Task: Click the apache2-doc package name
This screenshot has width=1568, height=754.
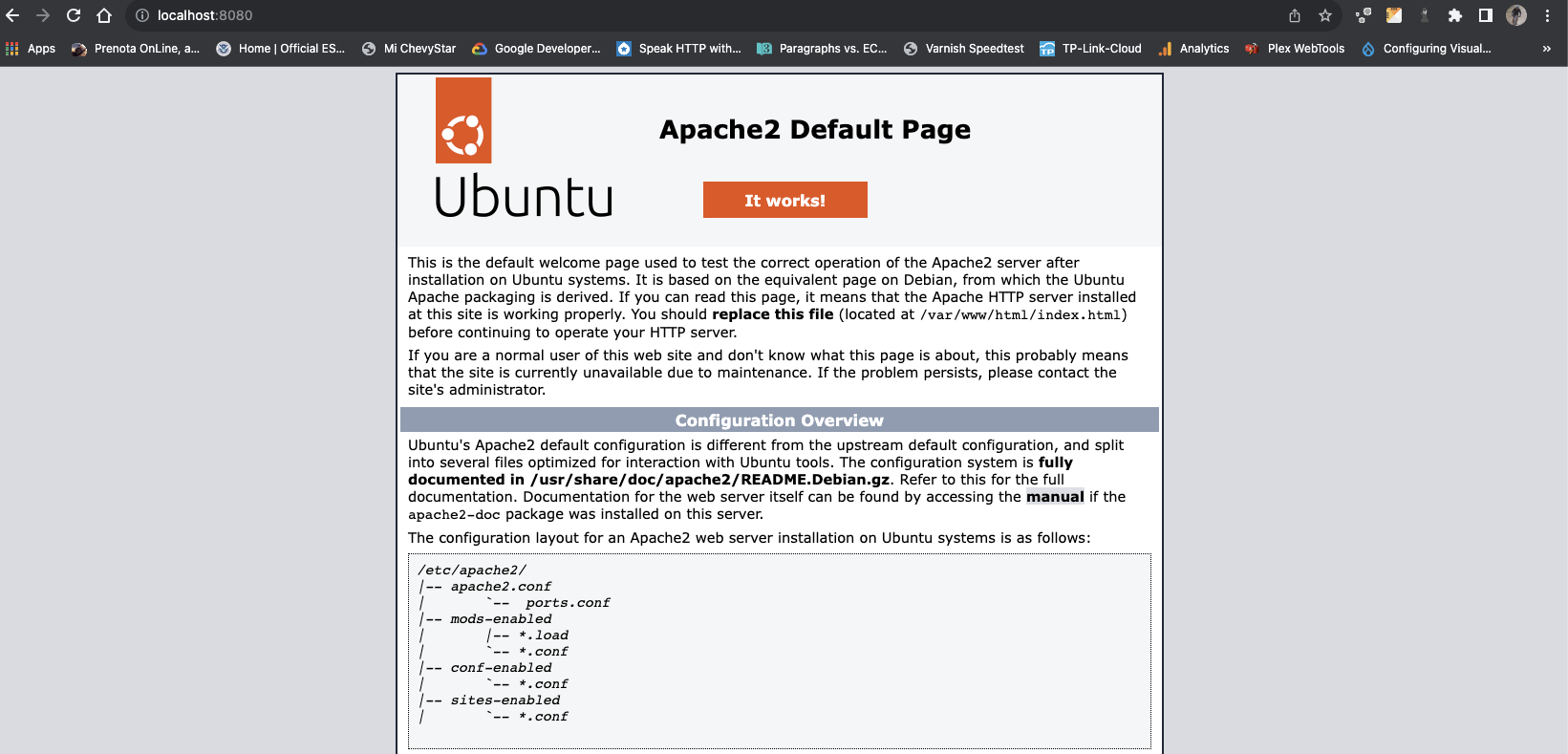Action: pyautogui.click(x=454, y=515)
